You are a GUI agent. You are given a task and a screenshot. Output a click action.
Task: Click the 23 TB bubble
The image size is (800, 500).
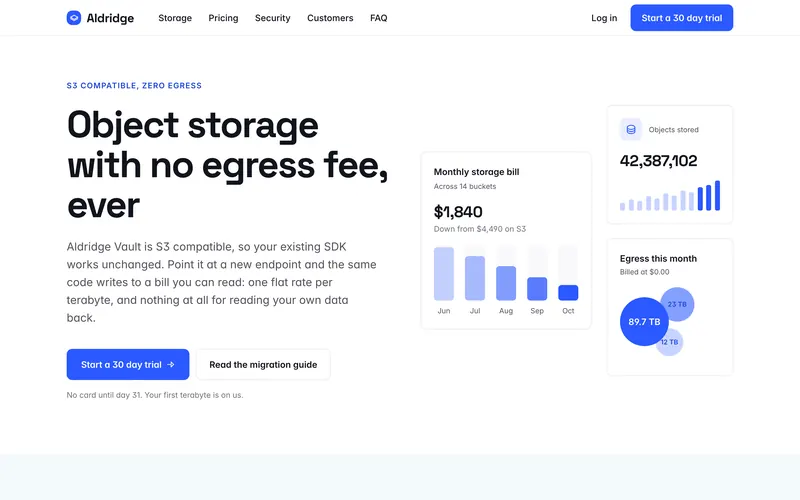tap(680, 303)
